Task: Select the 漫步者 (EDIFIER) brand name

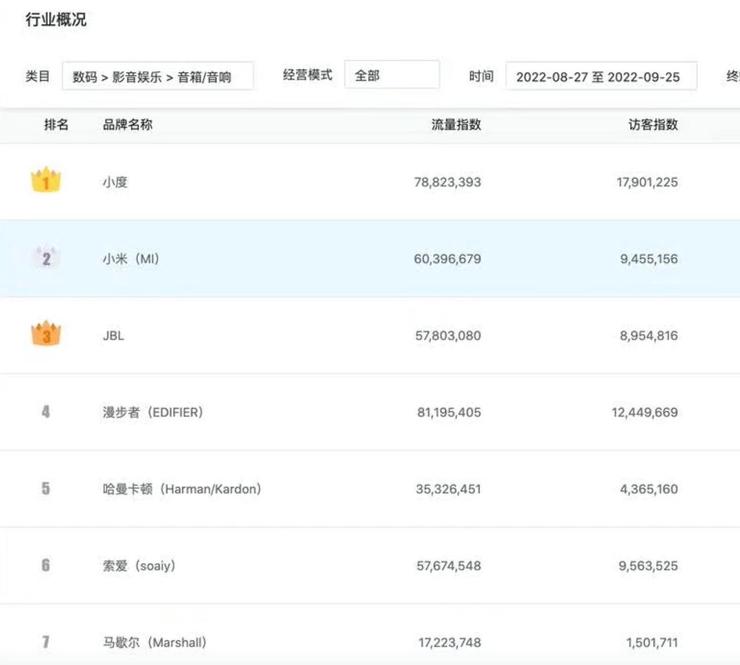Action: point(153,412)
